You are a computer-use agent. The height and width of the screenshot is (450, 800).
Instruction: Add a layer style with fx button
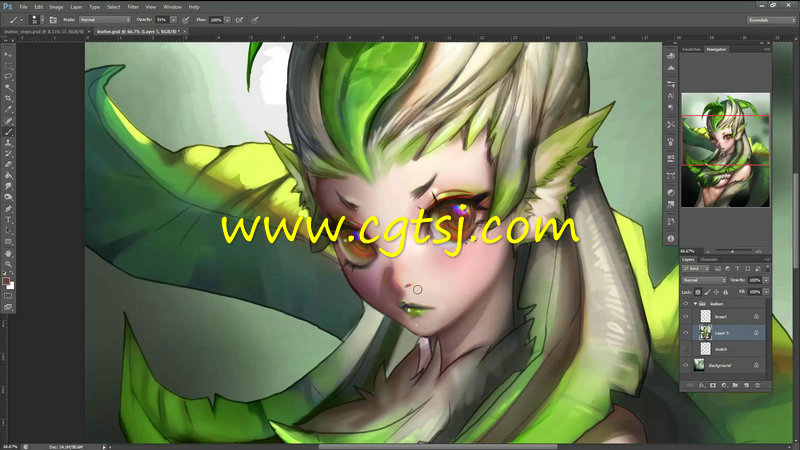point(702,385)
